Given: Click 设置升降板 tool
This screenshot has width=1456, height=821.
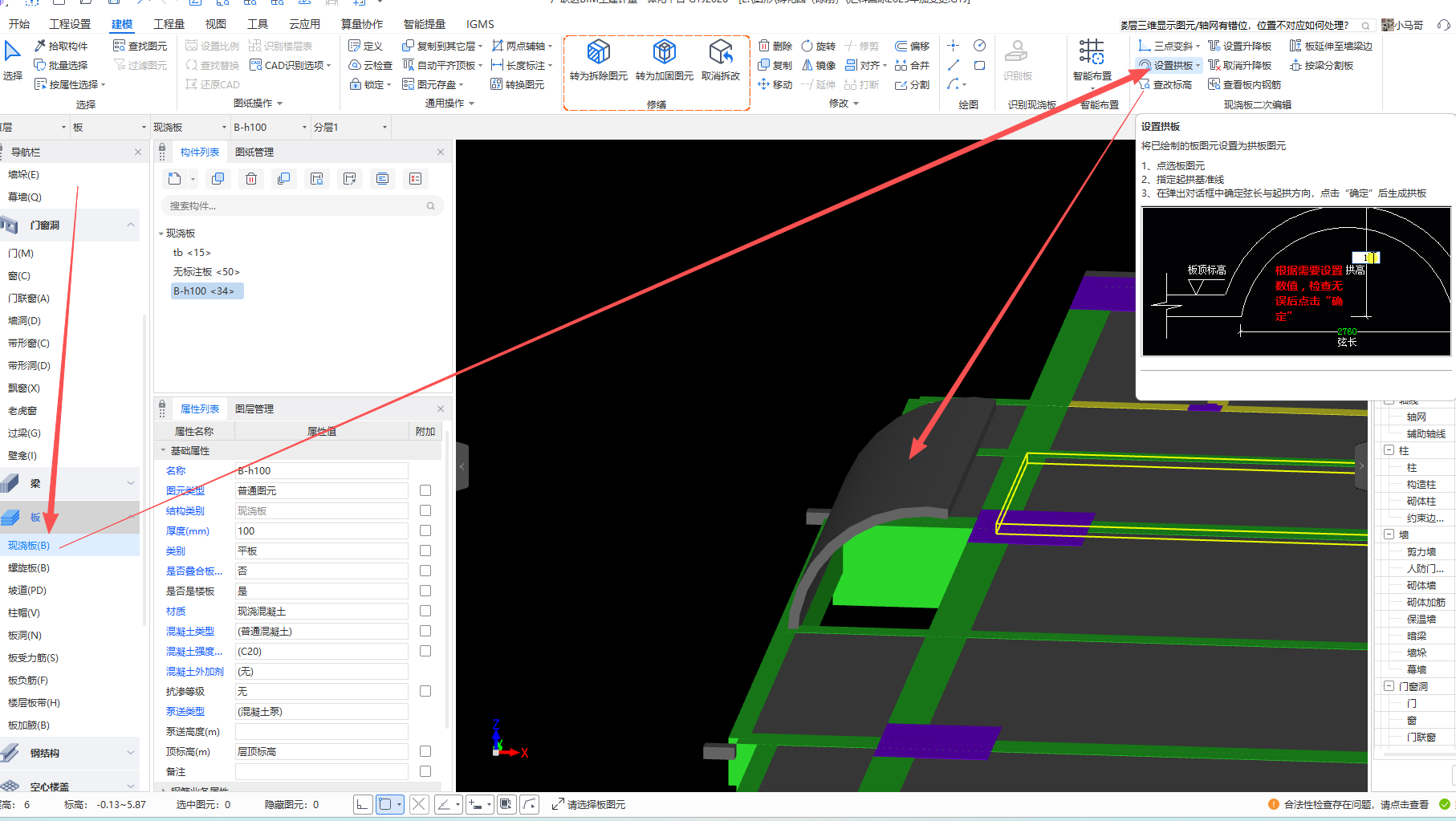Looking at the screenshot, I should tap(1240, 46).
